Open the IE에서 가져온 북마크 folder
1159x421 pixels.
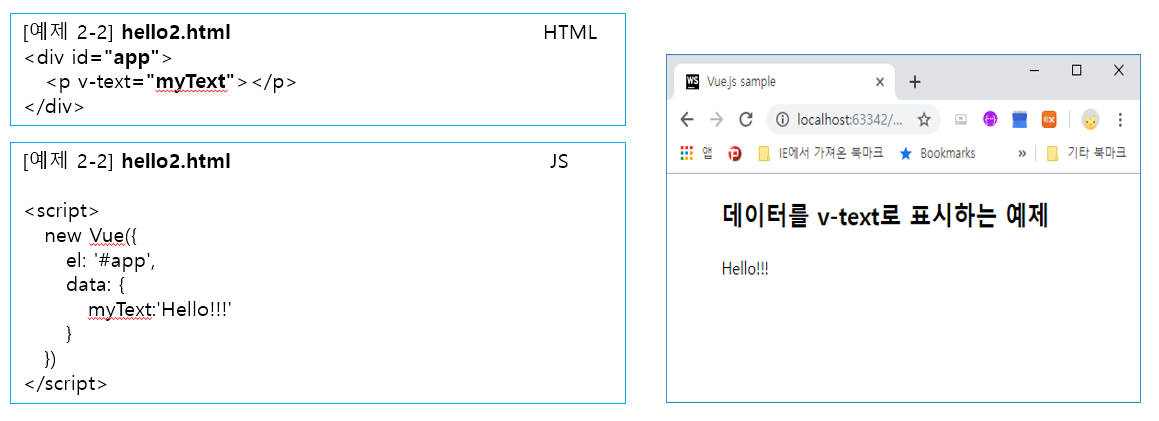pyautogui.click(x=820, y=153)
